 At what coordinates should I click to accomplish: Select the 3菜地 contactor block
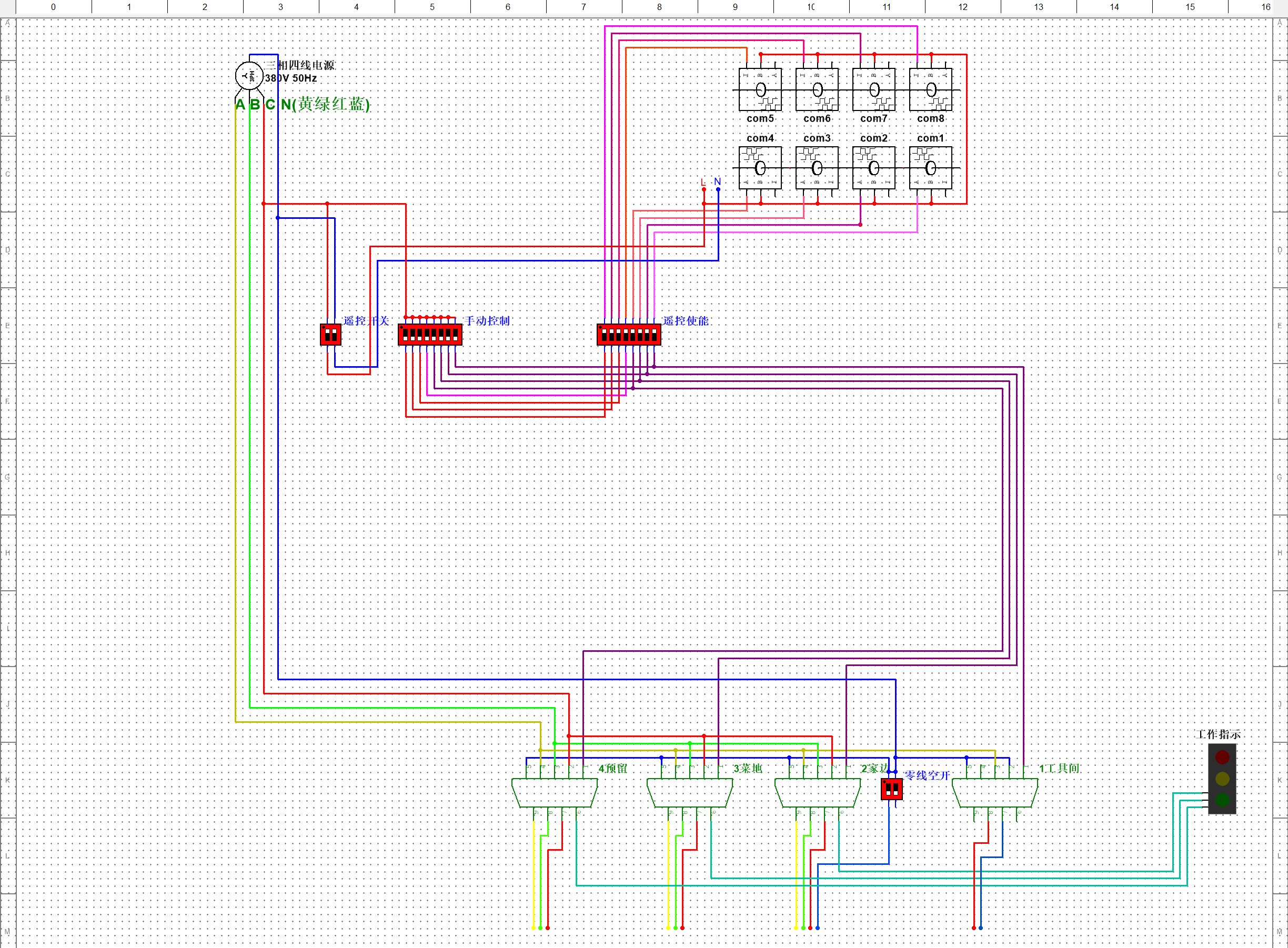pyautogui.click(x=689, y=792)
